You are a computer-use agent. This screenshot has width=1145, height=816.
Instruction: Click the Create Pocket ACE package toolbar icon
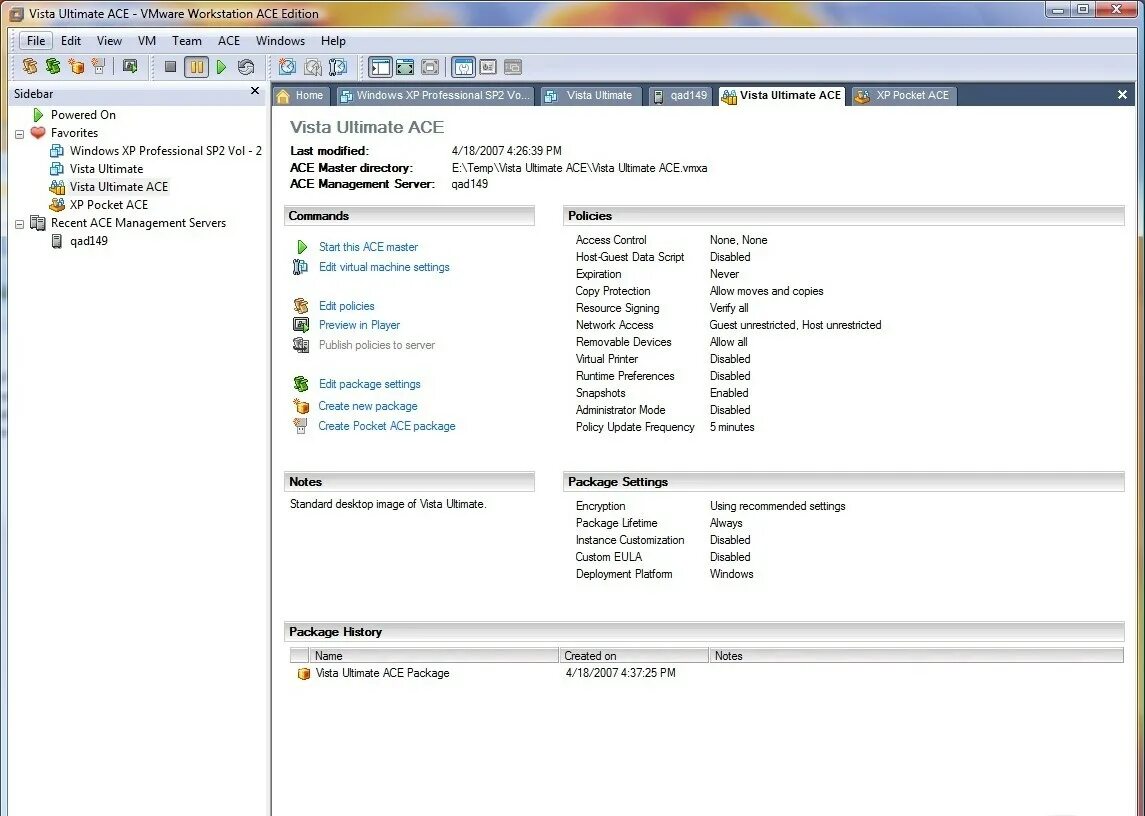pyautogui.click(x=99, y=66)
